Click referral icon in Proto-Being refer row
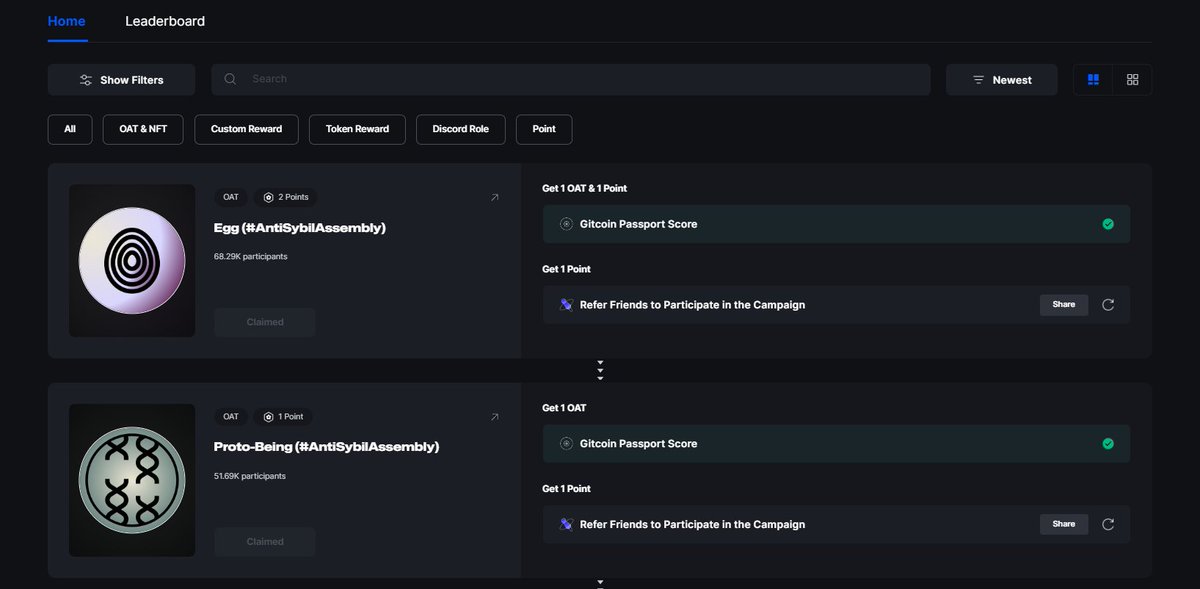Screen dimensions: 1200x589 [567, 524]
